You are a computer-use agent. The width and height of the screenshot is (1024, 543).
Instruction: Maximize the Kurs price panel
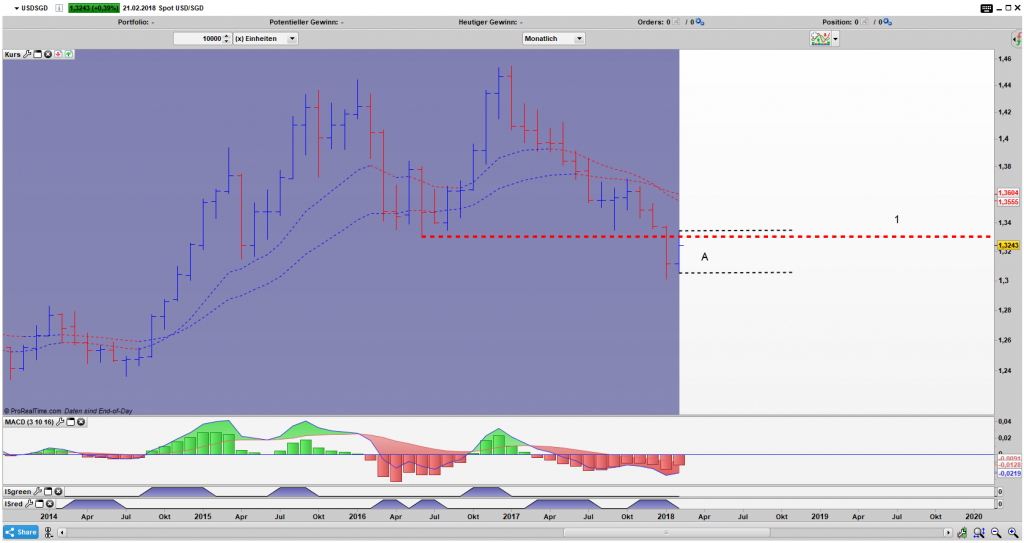tap(38, 54)
